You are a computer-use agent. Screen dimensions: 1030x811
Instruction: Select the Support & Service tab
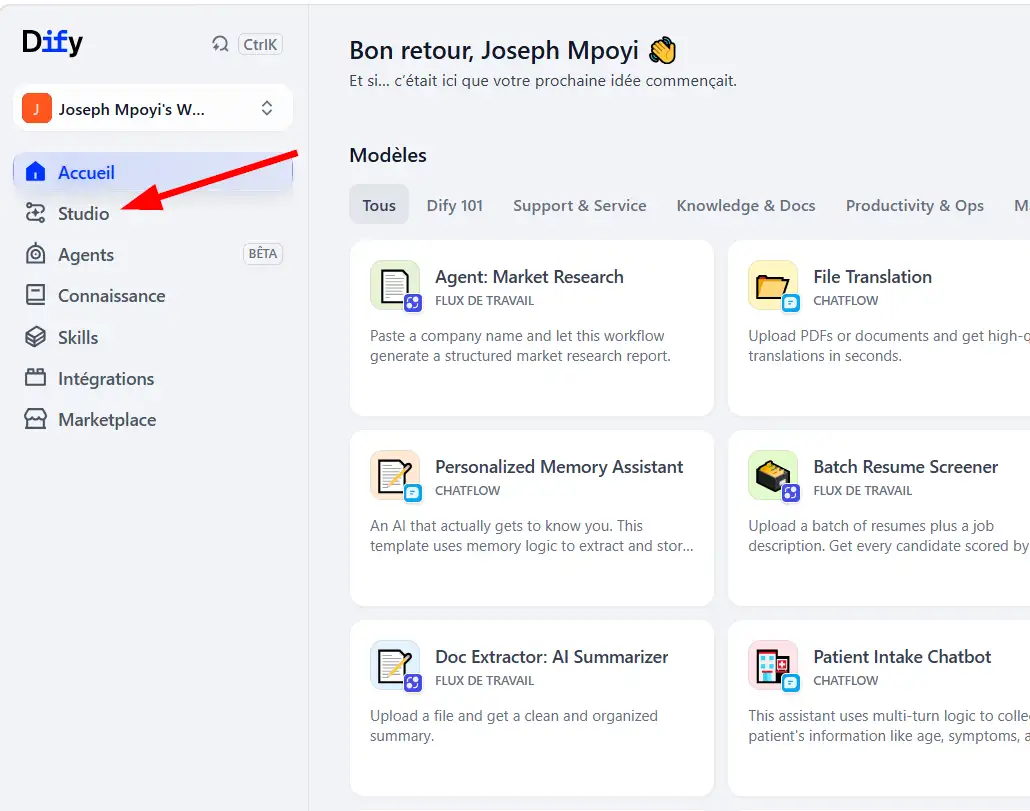(579, 205)
